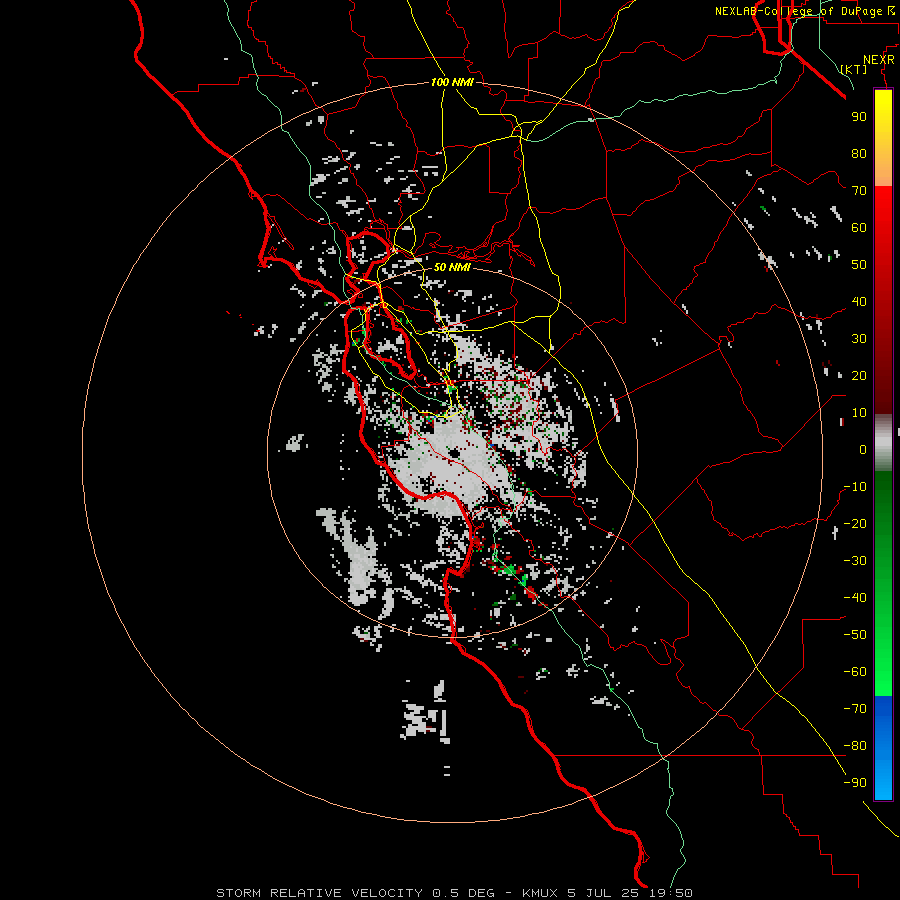Click the '30' value on the velocity scale
The width and height of the screenshot is (900, 900).
pos(859,339)
